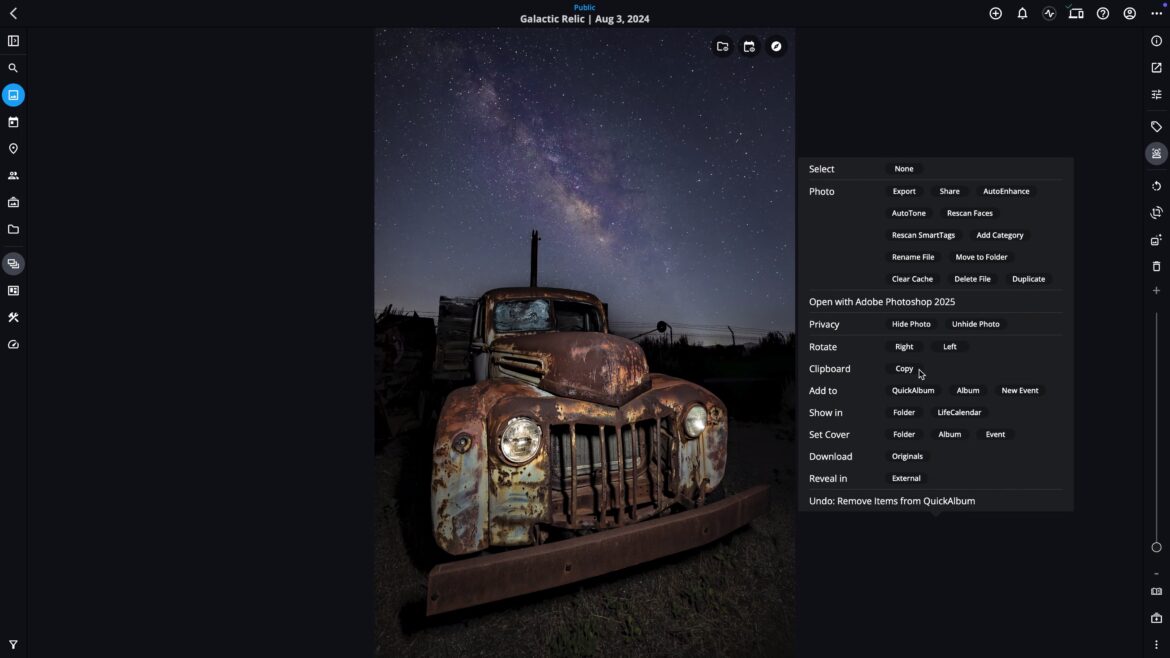
Task: Toggle the left sidebar panel icon
Action: (13, 41)
